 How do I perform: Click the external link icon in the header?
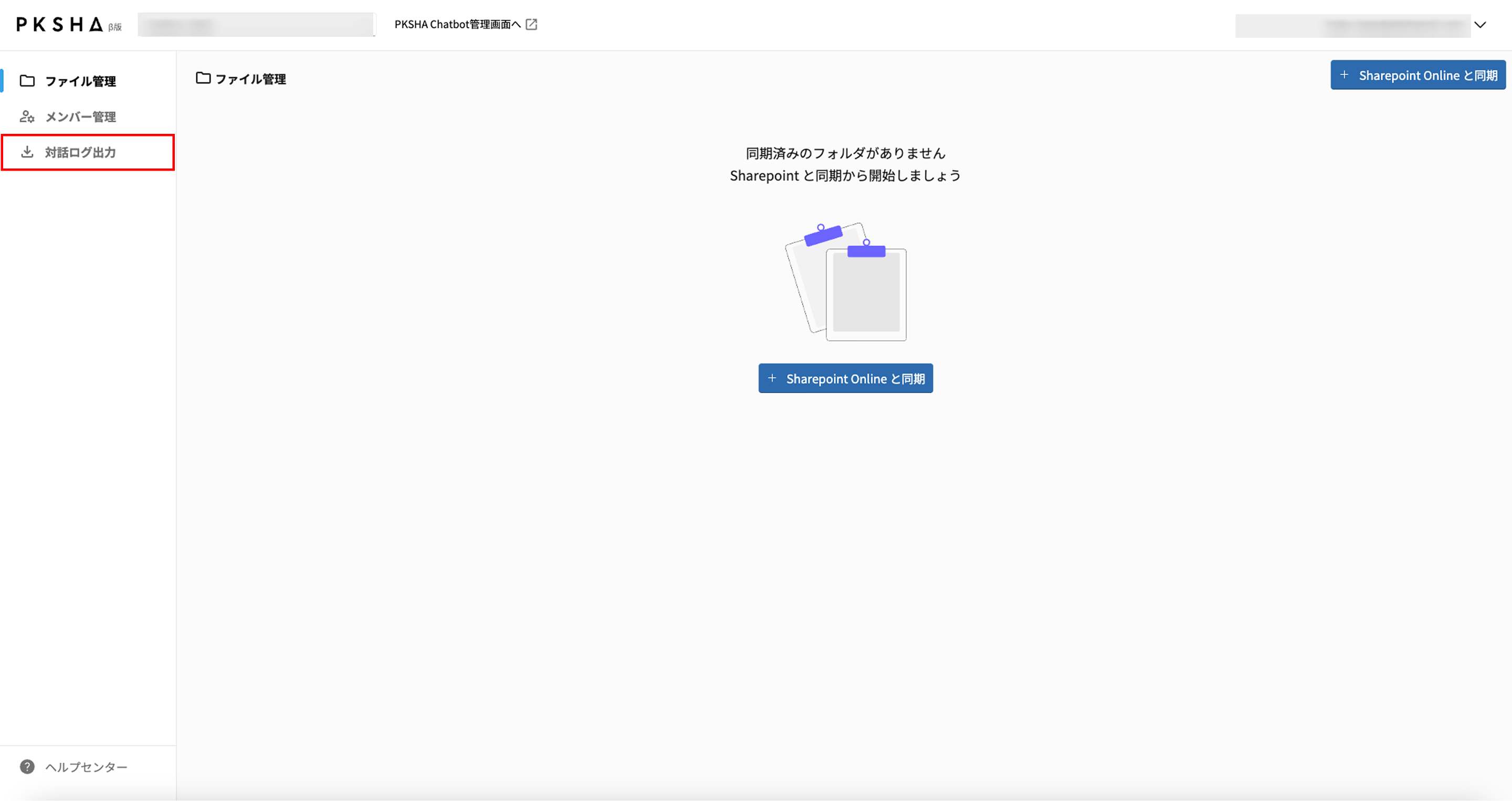(x=531, y=24)
